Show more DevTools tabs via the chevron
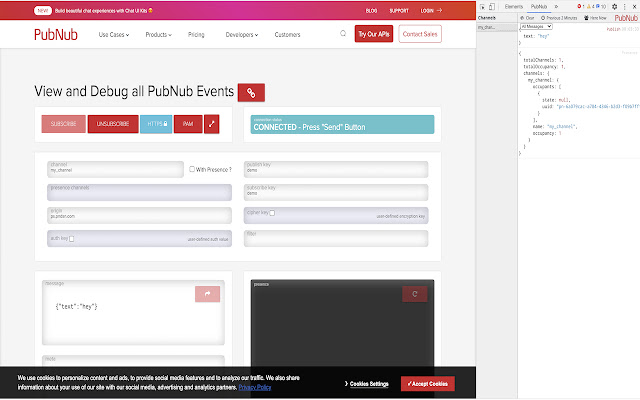Viewport: 640px width, 400px height. [x=556, y=7]
